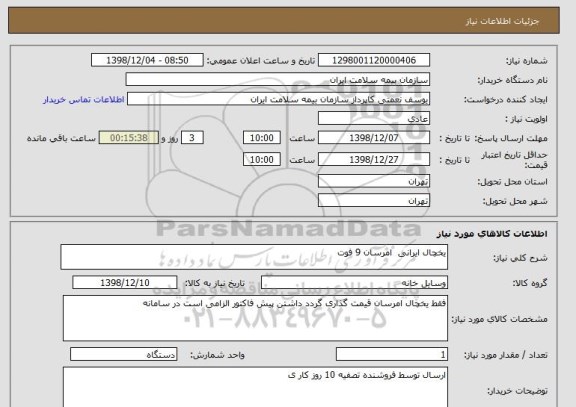The height and width of the screenshot is (407, 576).
Task: Select the quantity field showing 1
Action: 392,354
